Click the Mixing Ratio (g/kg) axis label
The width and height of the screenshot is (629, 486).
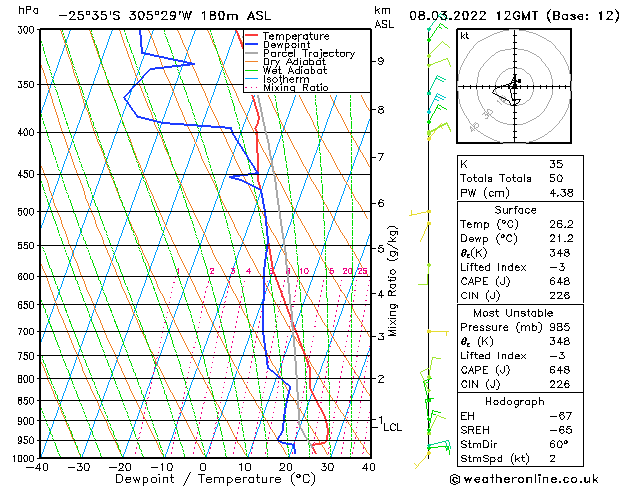coord(393,281)
